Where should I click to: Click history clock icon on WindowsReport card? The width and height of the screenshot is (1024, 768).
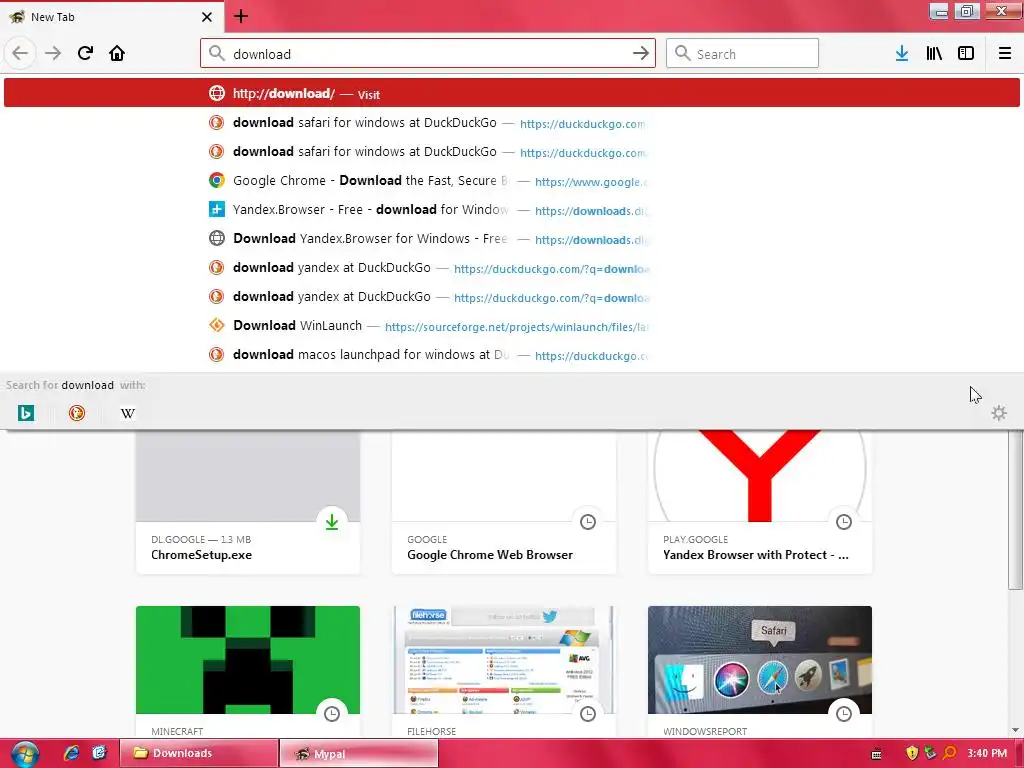click(x=844, y=714)
